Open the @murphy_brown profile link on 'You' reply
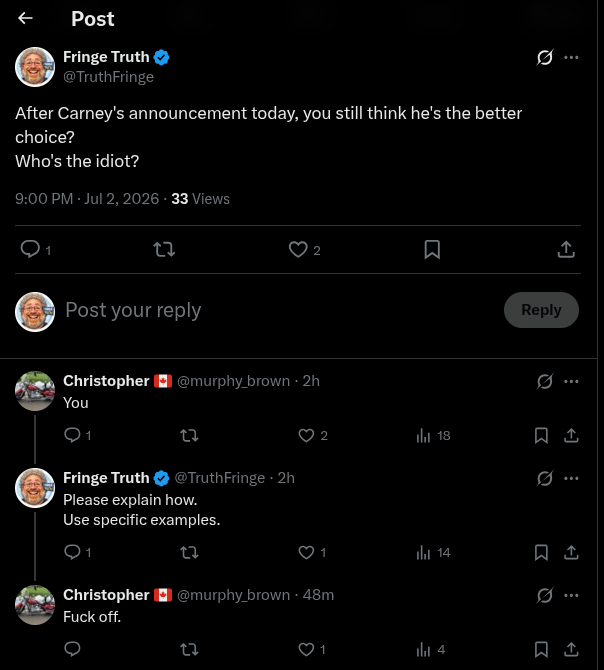This screenshot has height=670, width=604. coord(233,381)
